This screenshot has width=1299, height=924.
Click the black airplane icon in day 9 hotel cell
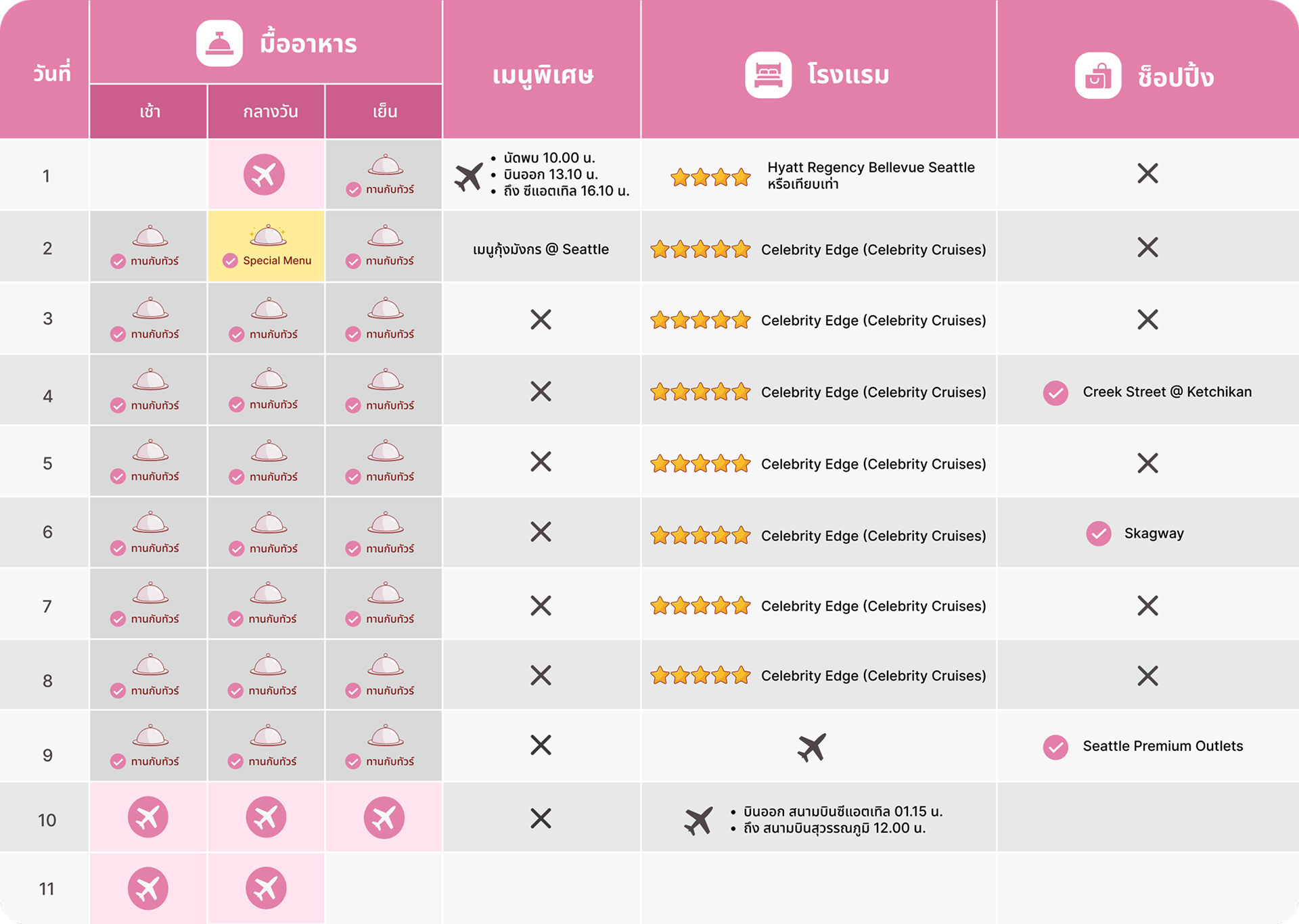point(811,747)
